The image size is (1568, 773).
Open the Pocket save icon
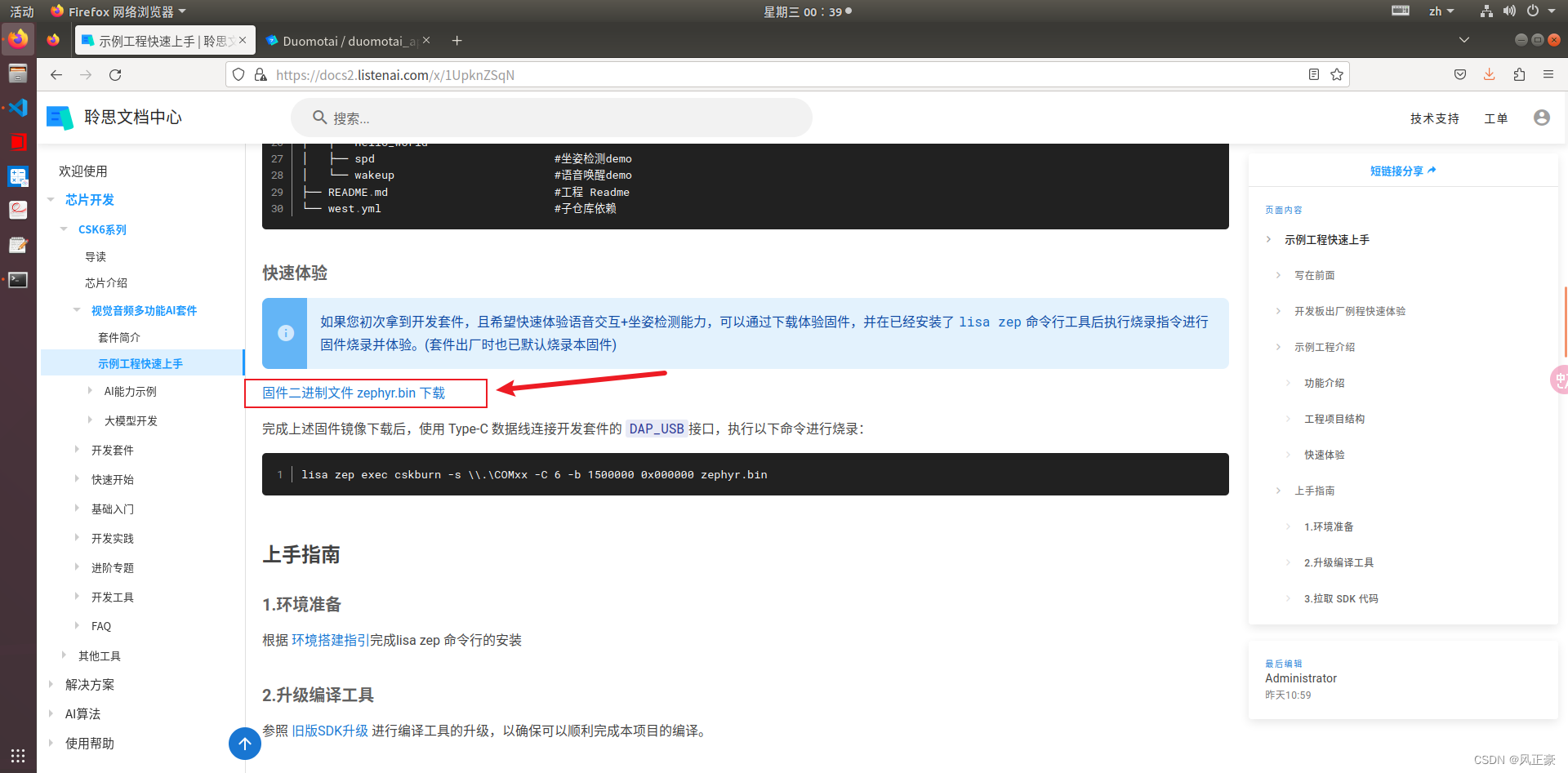[1460, 74]
